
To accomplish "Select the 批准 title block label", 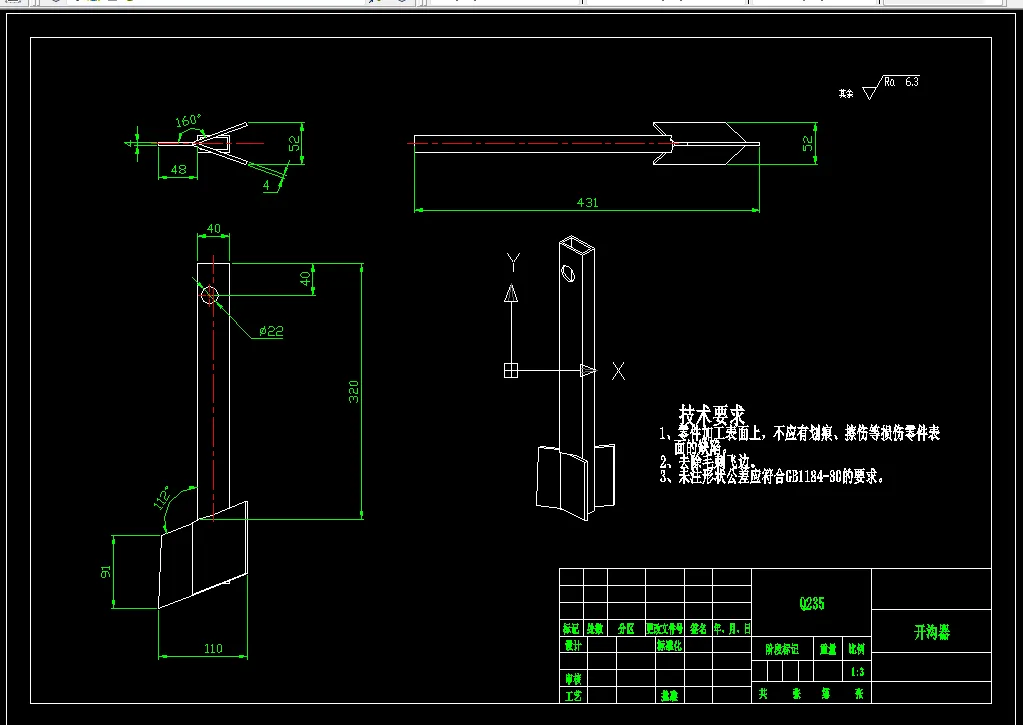I will pyautogui.click(x=669, y=696).
